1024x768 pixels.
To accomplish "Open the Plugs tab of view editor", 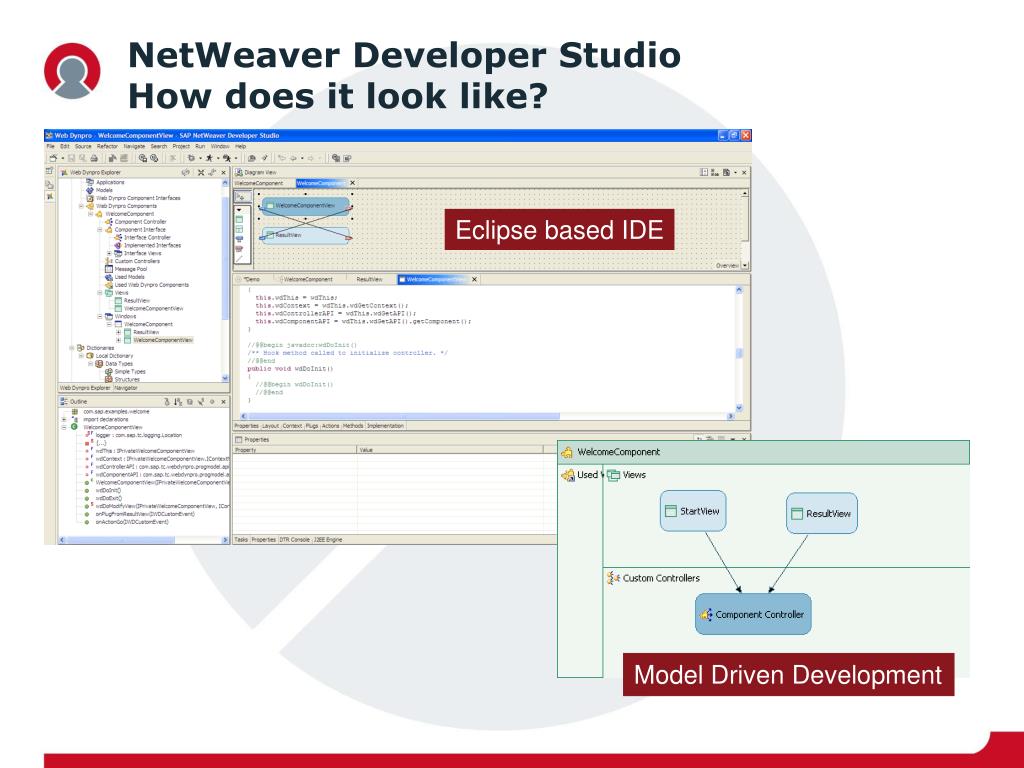I will click(x=312, y=426).
